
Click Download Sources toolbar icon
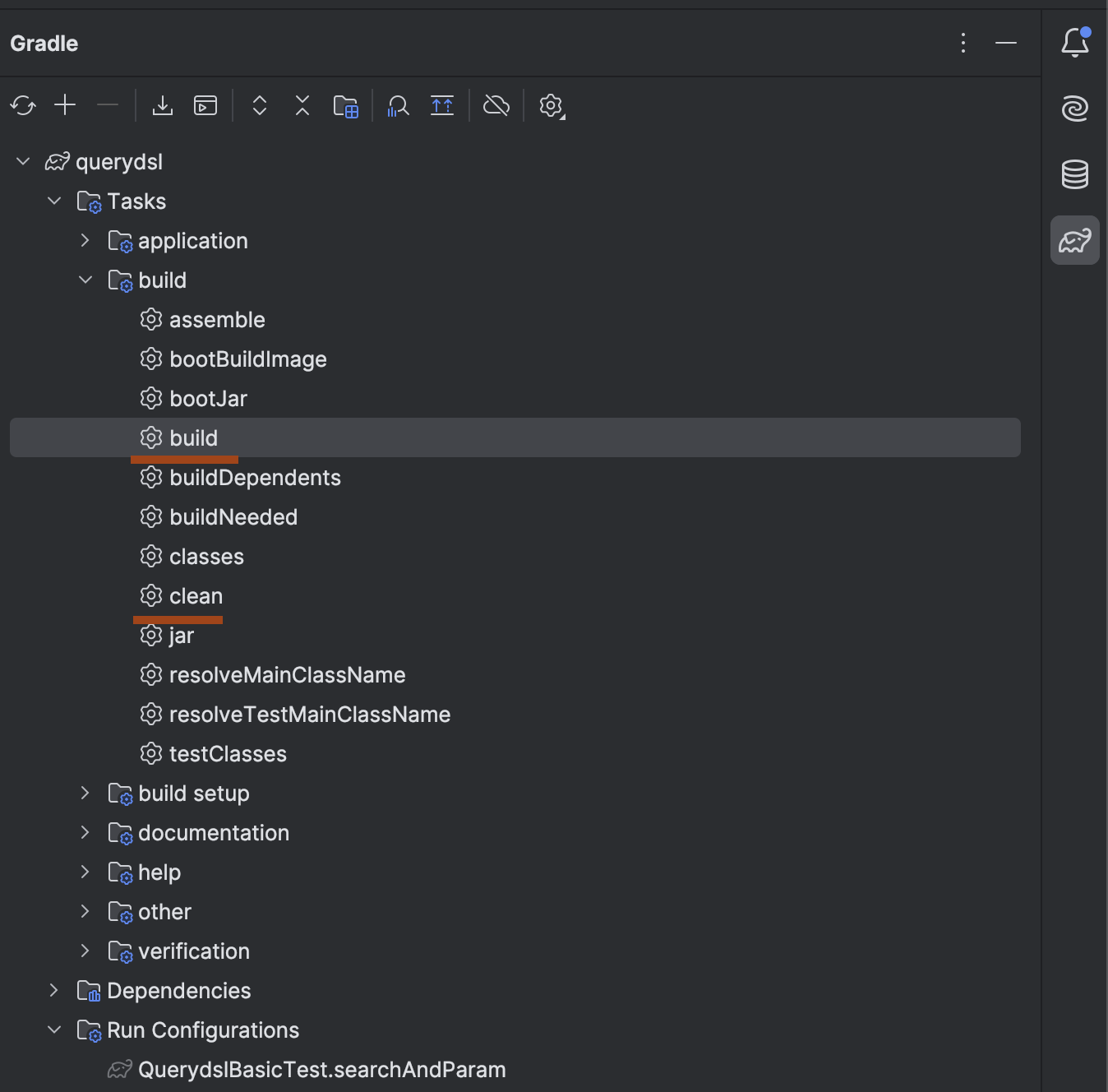pyautogui.click(x=163, y=105)
